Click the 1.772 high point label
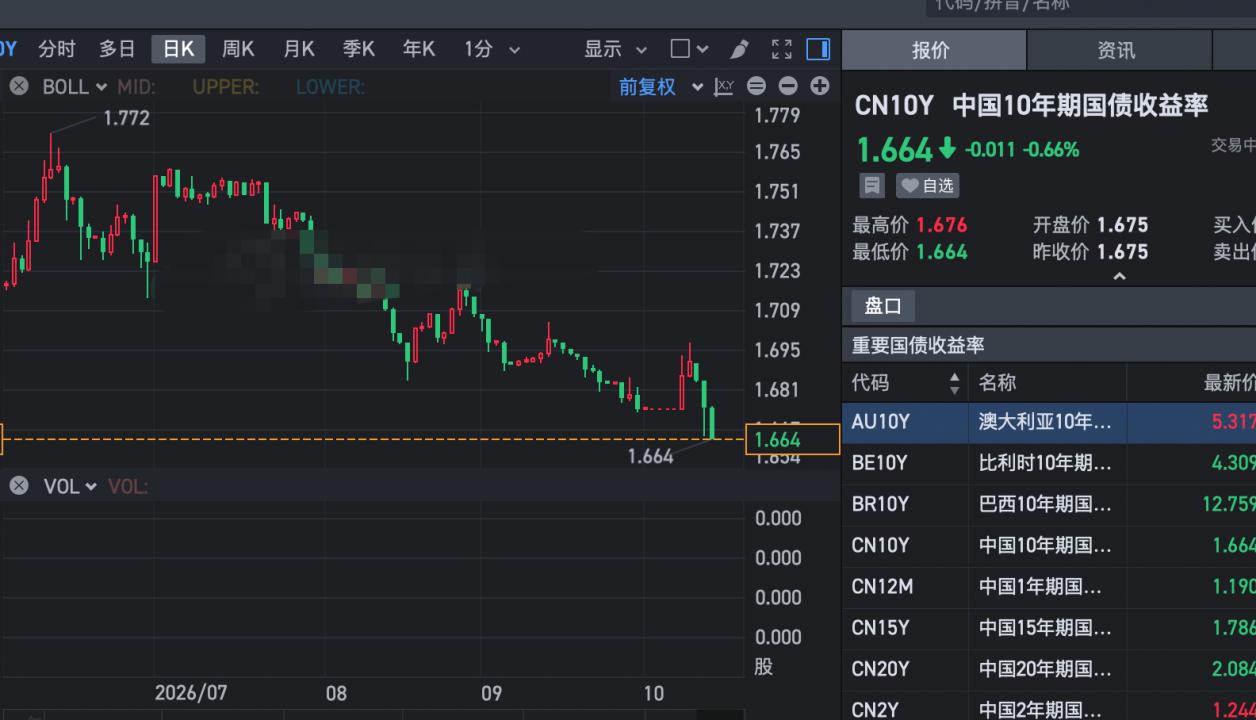The height and width of the screenshot is (720, 1256). pos(126,118)
